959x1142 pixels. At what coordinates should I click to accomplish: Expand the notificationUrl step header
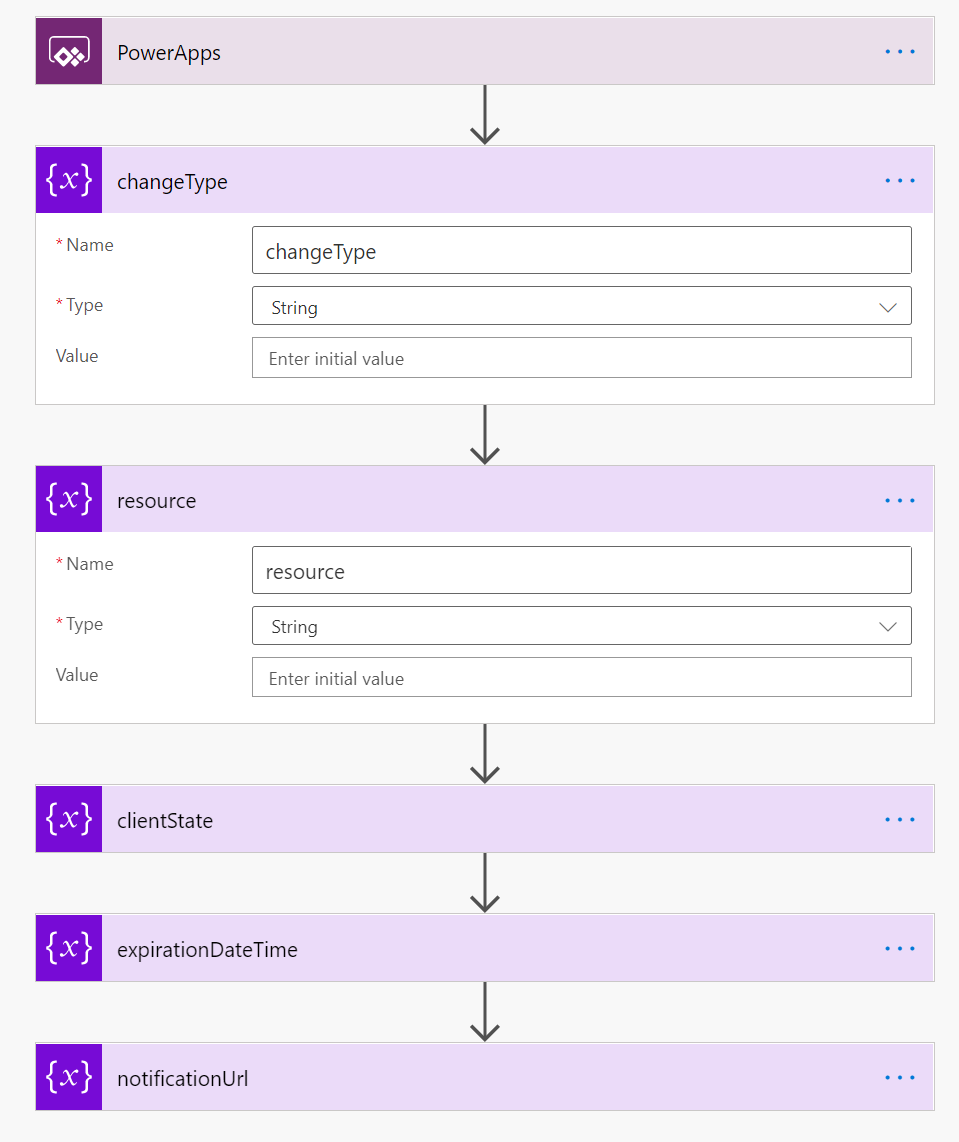(485, 1076)
